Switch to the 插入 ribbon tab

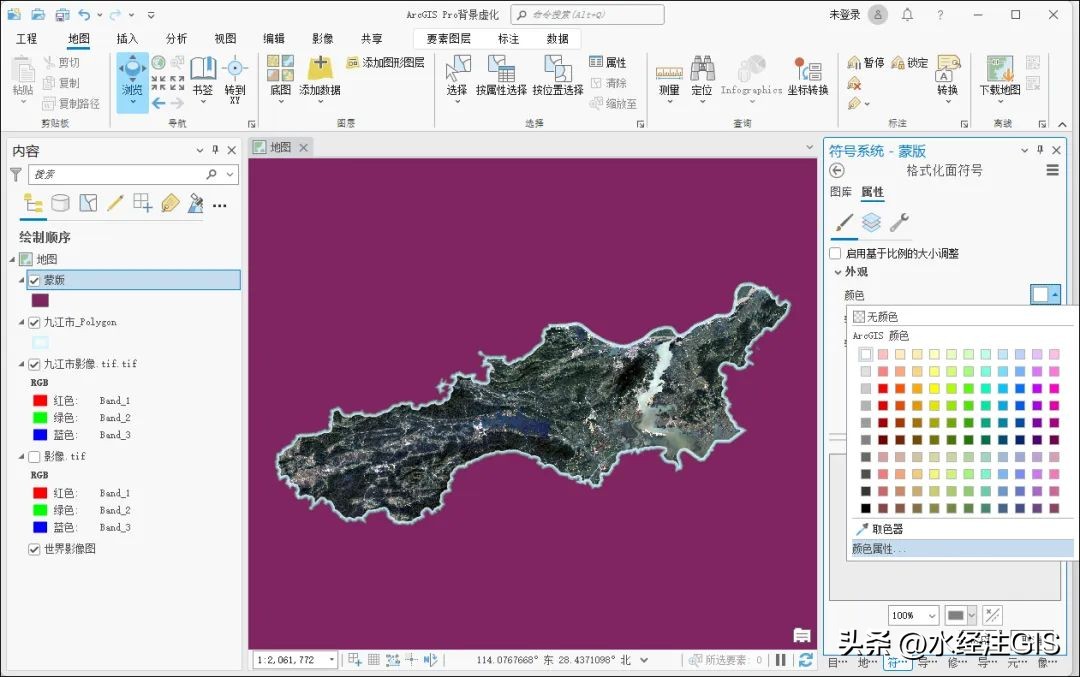pos(128,38)
